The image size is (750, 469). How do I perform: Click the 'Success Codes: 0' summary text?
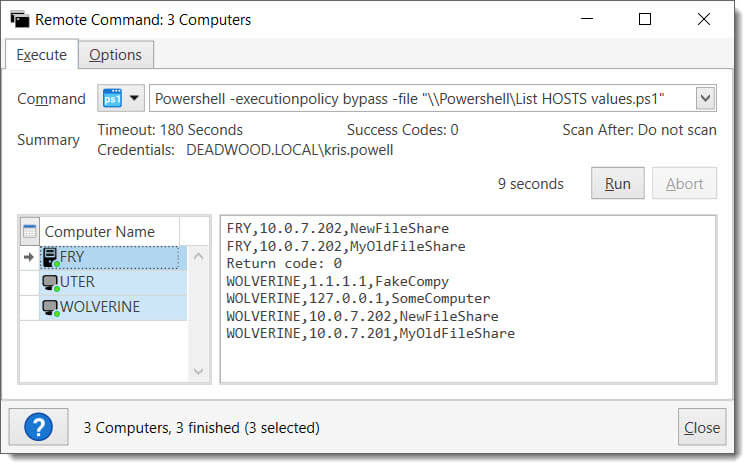pos(403,130)
